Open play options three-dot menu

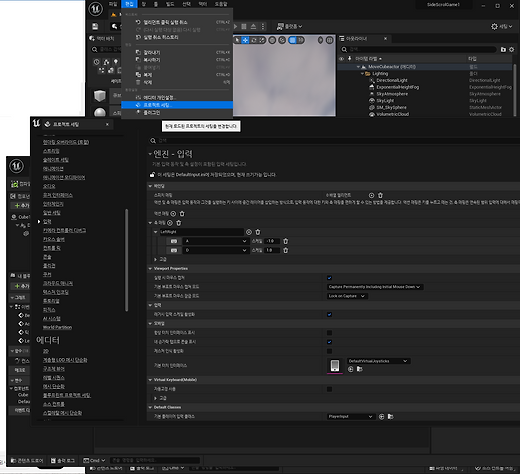[x=263, y=26]
